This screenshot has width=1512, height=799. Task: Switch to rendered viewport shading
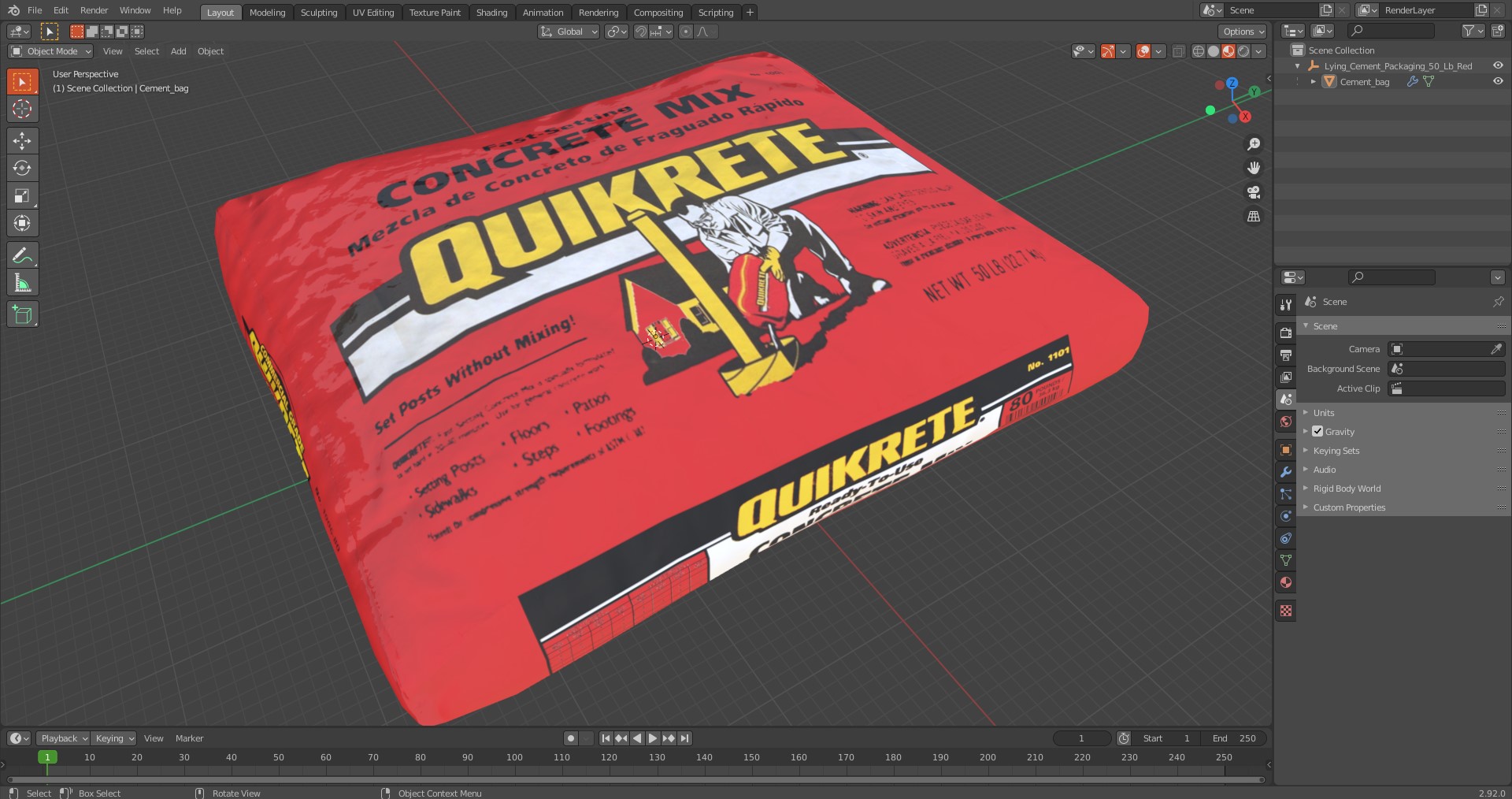click(1243, 51)
